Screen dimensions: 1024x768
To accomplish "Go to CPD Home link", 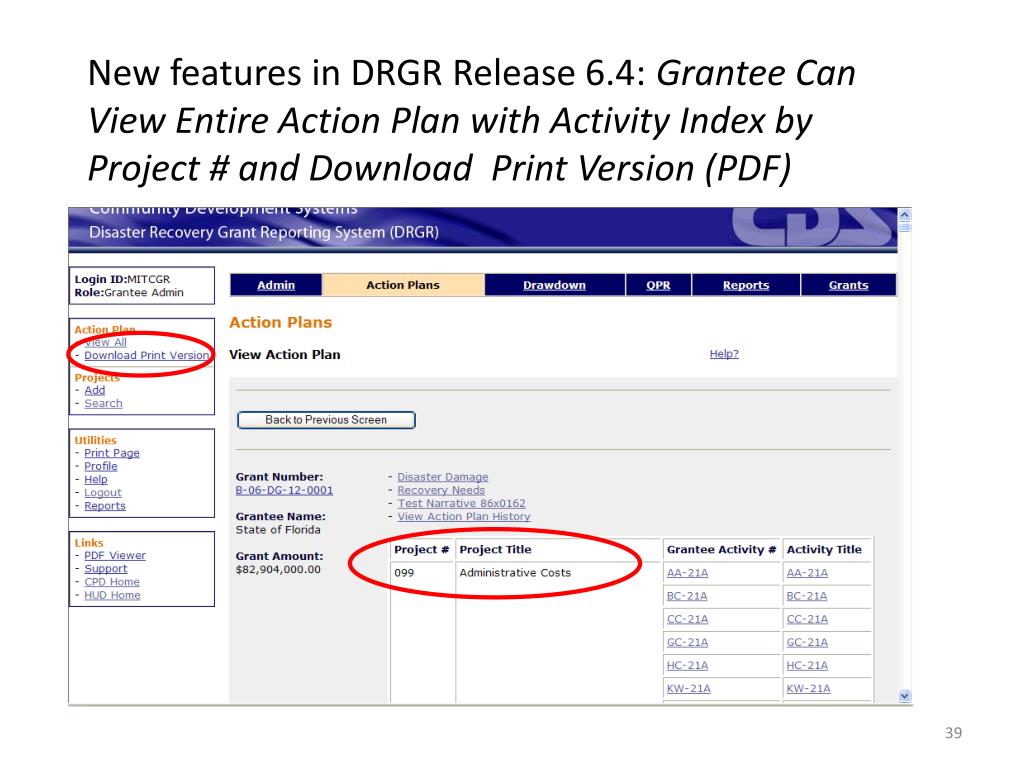I will (x=112, y=582).
